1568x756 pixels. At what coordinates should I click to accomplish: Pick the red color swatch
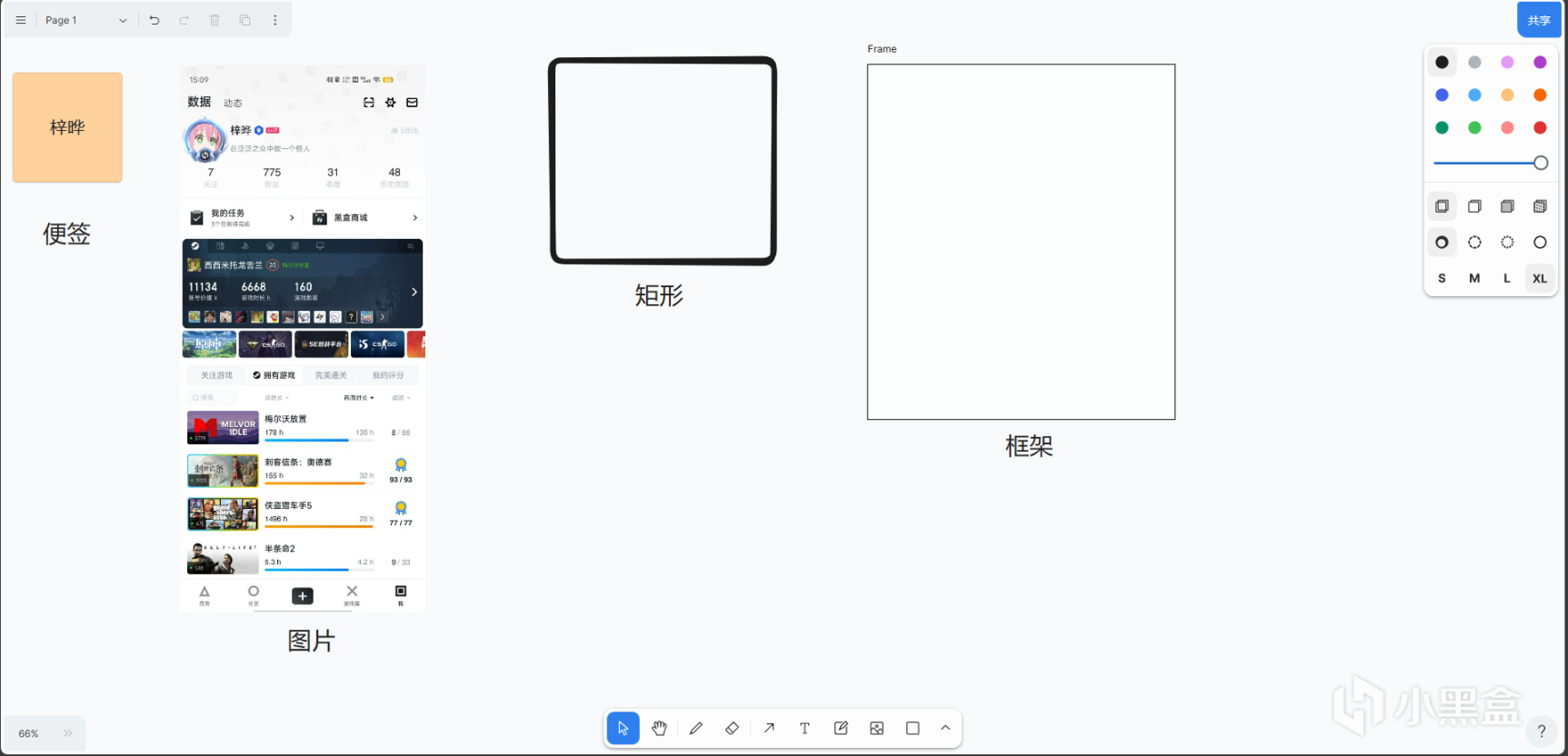(1540, 128)
